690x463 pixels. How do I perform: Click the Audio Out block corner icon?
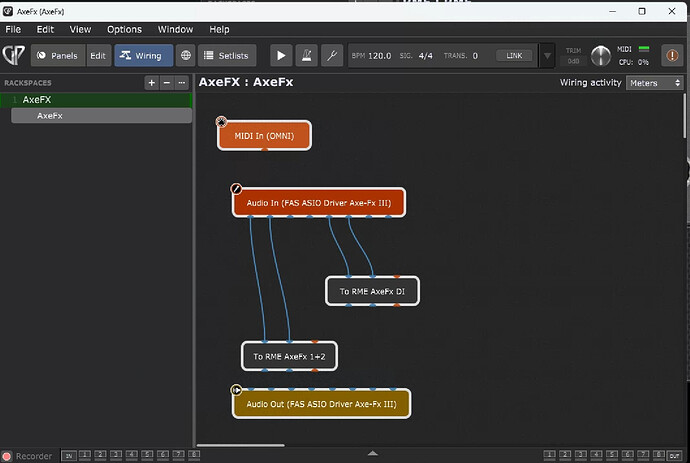point(236,390)
